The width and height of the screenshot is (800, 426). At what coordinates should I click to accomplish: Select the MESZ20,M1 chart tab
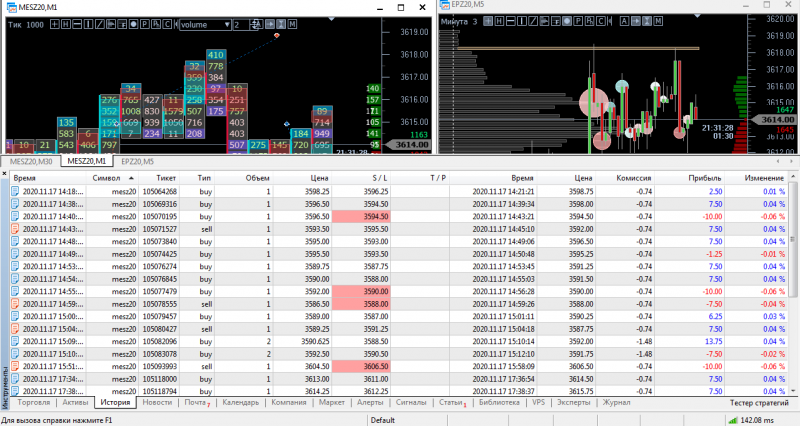click(x=87, y=161)
